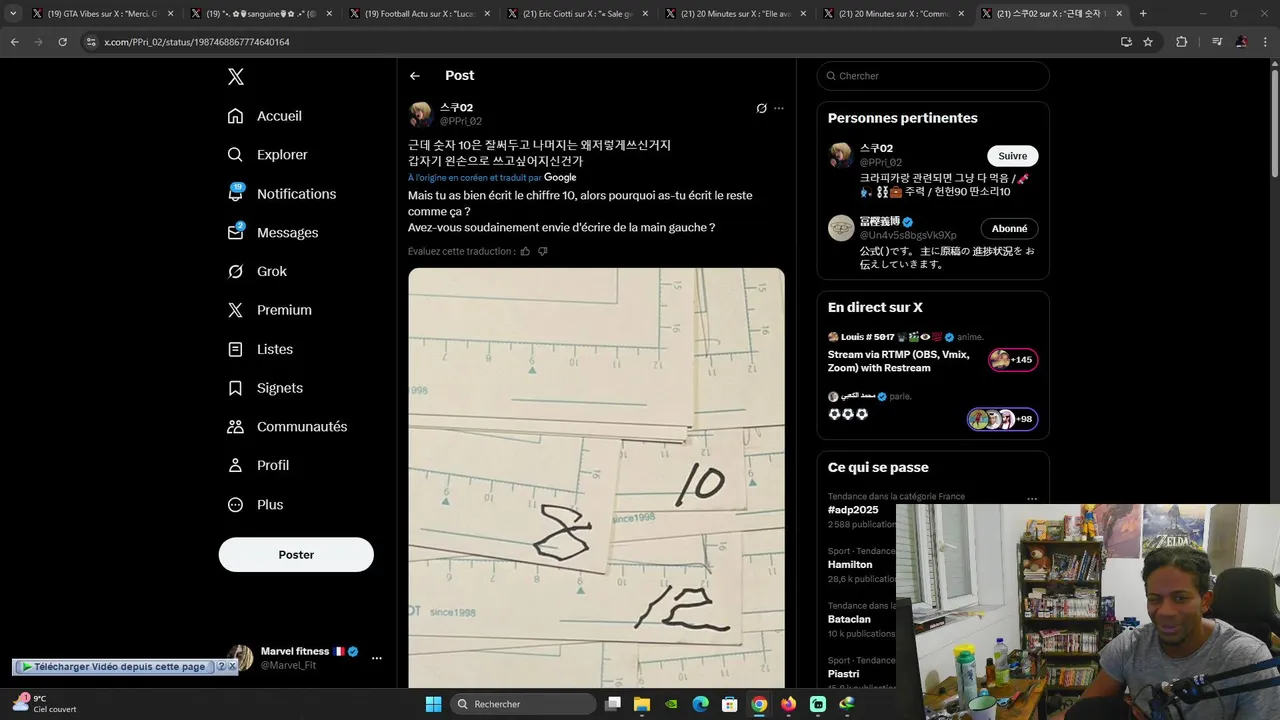Open the tab search dropdown
Screen dimensions: 1280x720
pos(13,14)
